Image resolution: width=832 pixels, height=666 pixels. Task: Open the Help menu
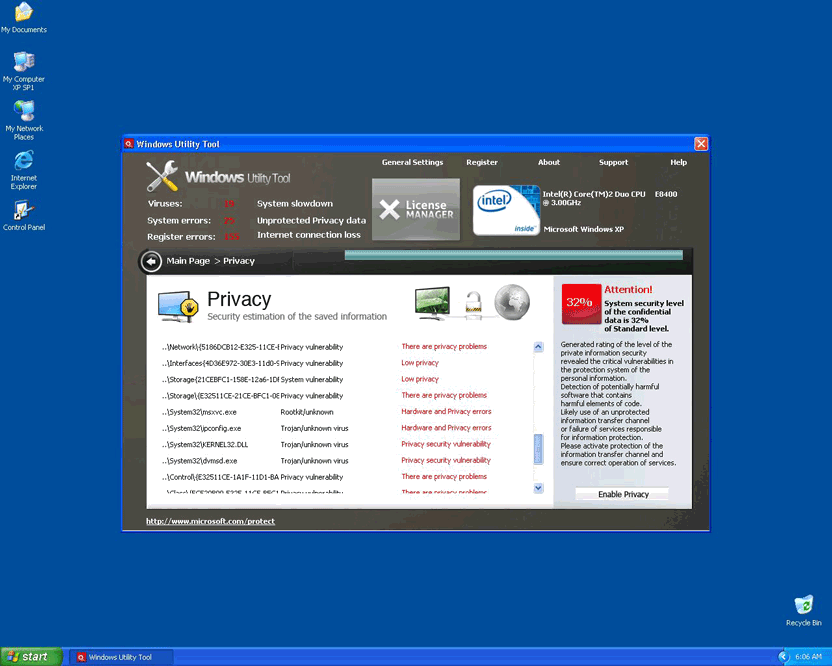click(678, 162)
